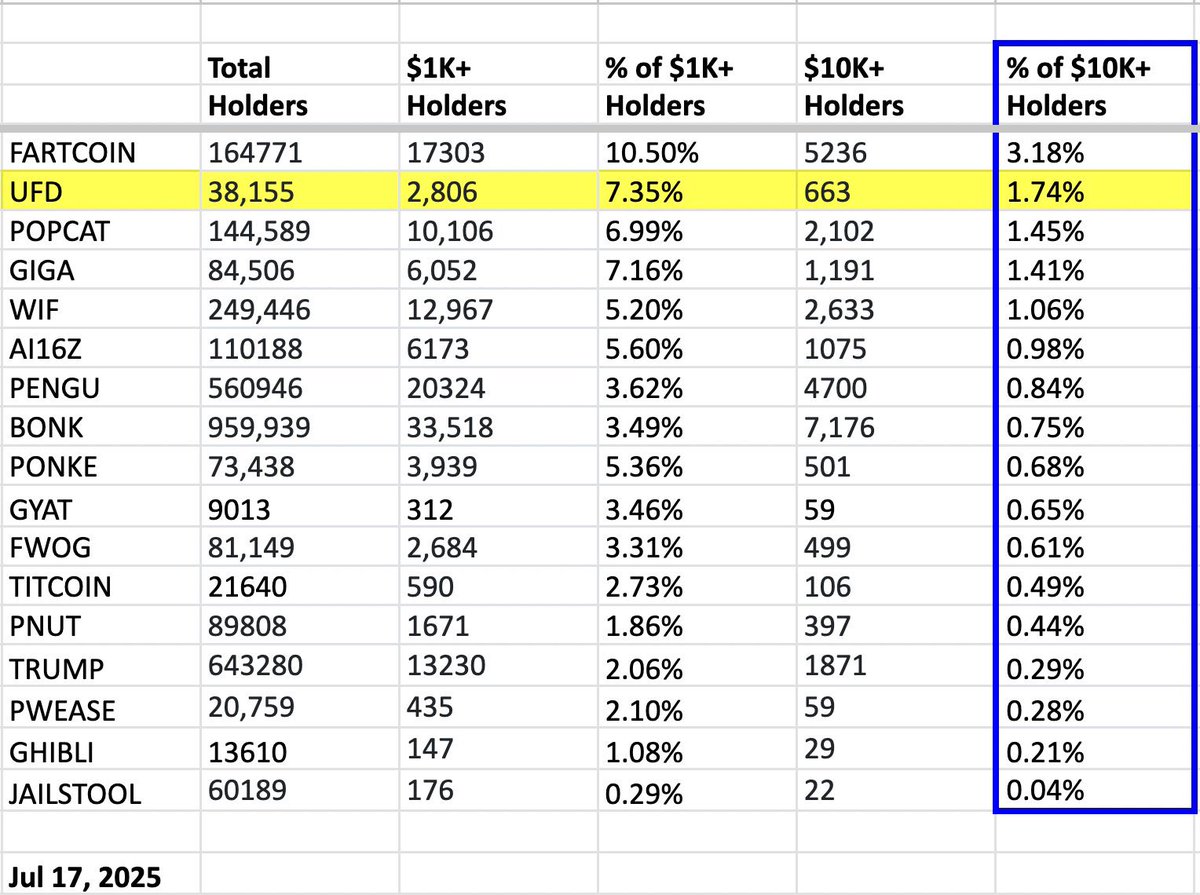Click JAILSTOOL $10K+ holders 22
Image resolution: width=1200 pixels, height=895 pixels.
click(818, 790)
